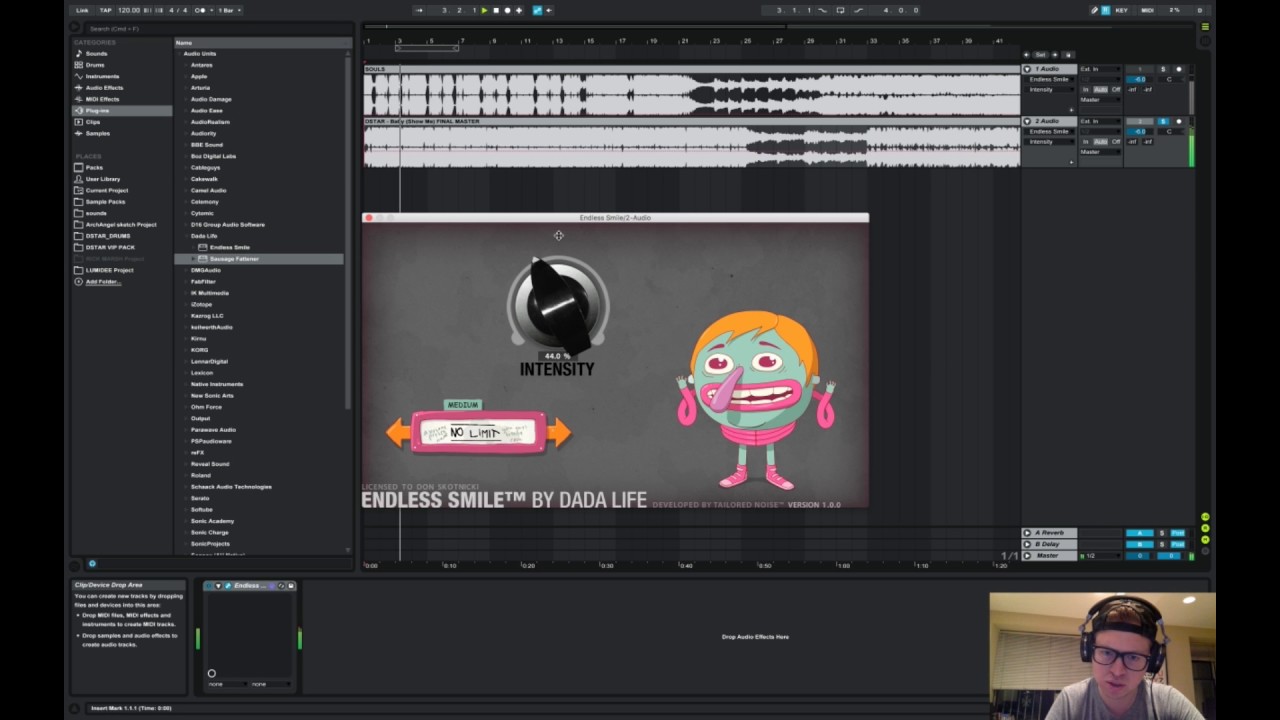1280x720 pixels.
Task: Click the Punch-In switch icon
Action: click(822, 10)
